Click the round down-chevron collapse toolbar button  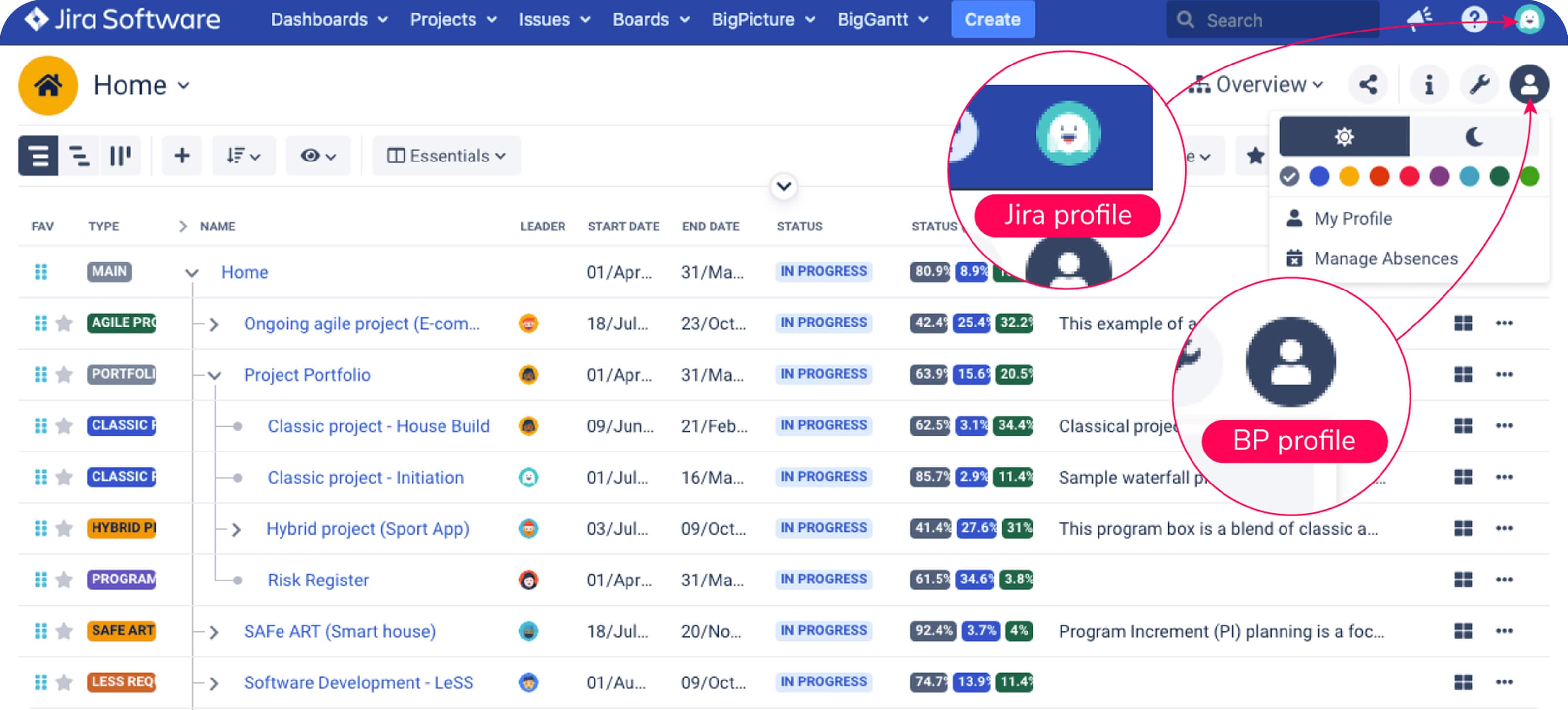tap(784, 186)
